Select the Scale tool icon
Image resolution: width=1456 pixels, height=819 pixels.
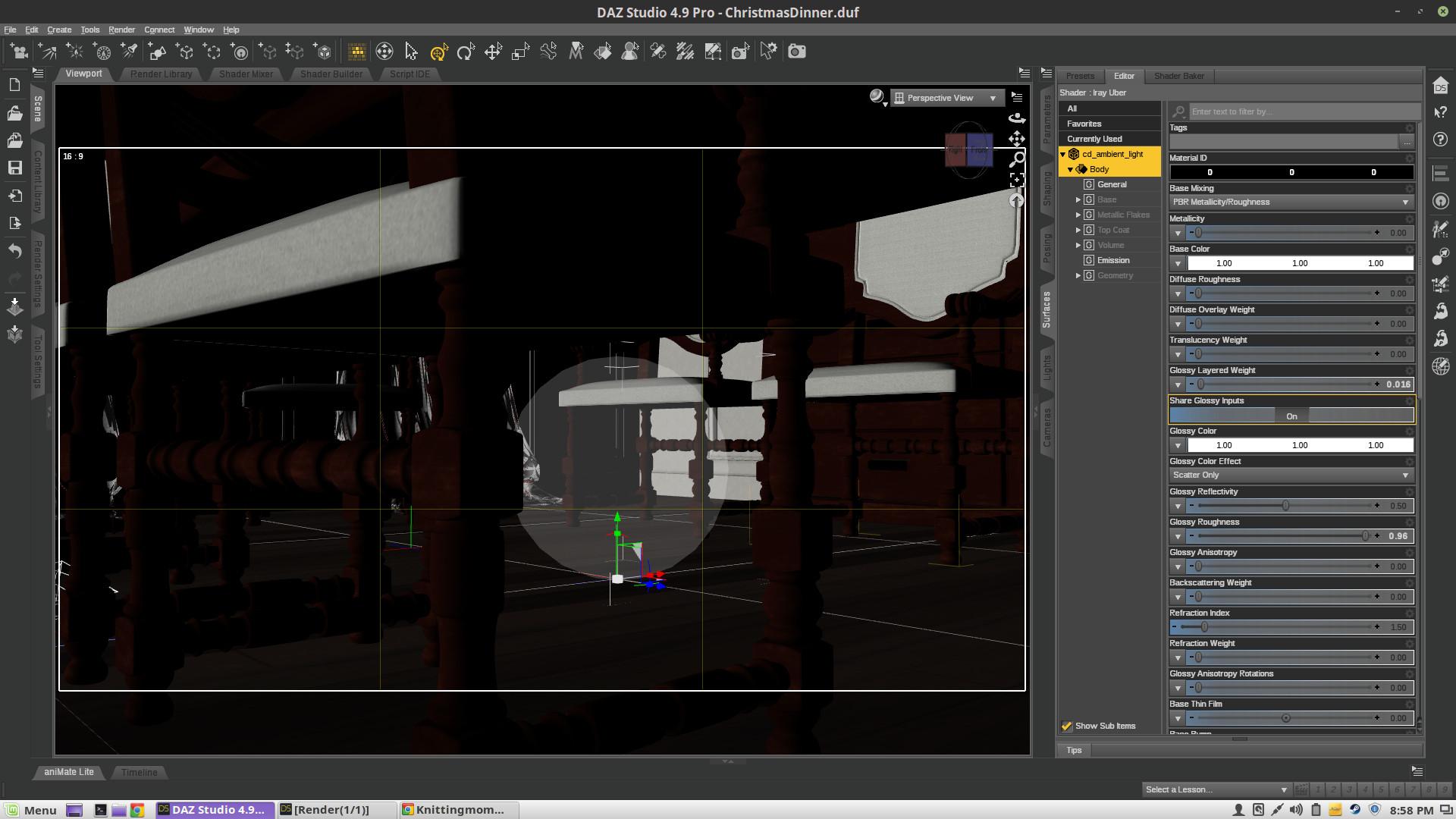520,52
